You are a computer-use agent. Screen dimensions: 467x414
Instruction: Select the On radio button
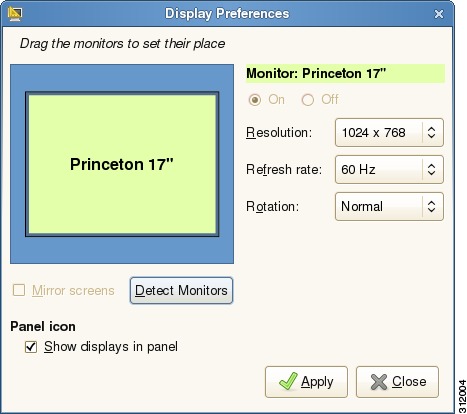click(x=255, y=100)
